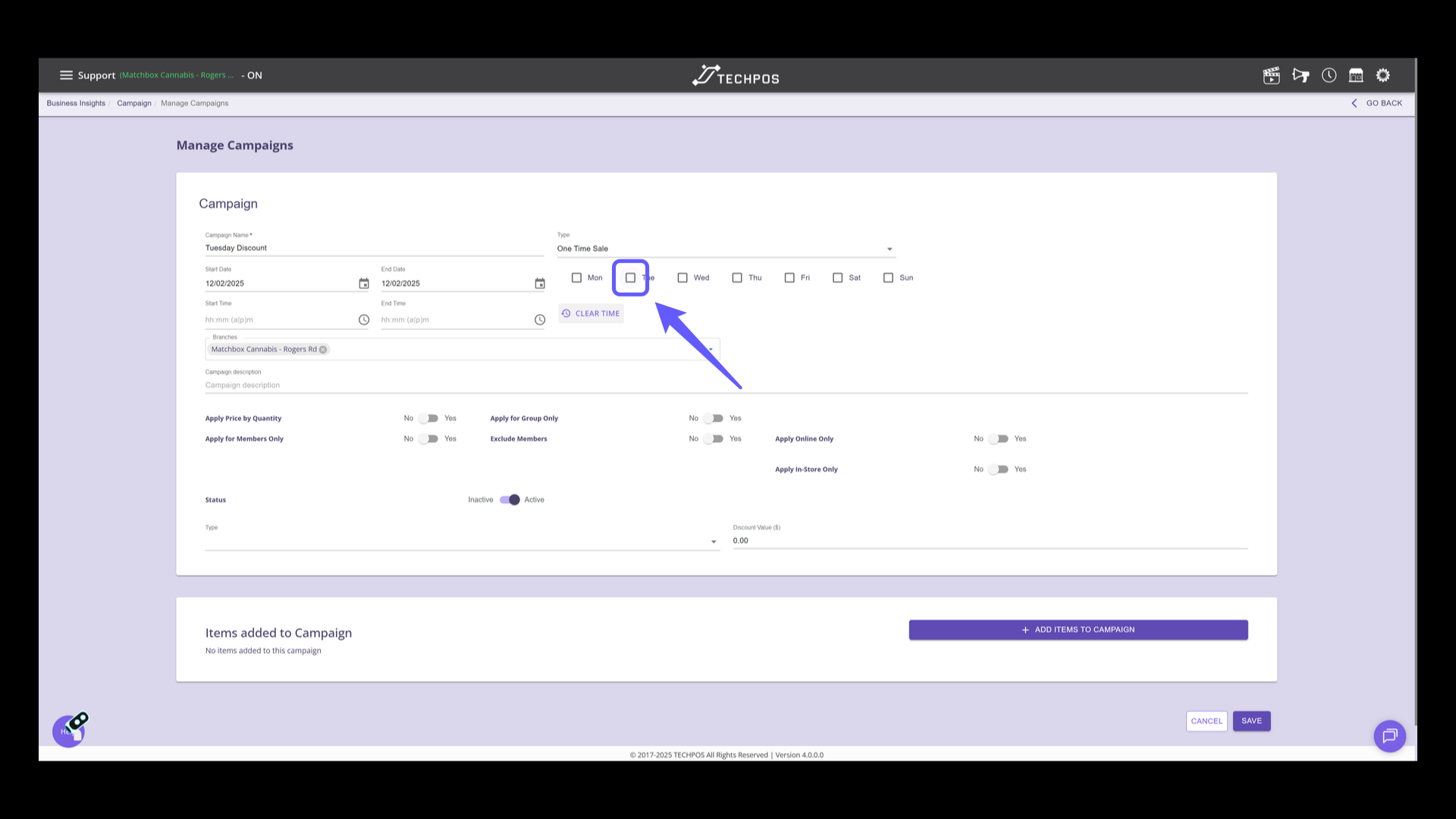The width and height of the screenshot is (1456, 819).
Task: Toggle Apply Online Only switch
Action: click(999, 439)
